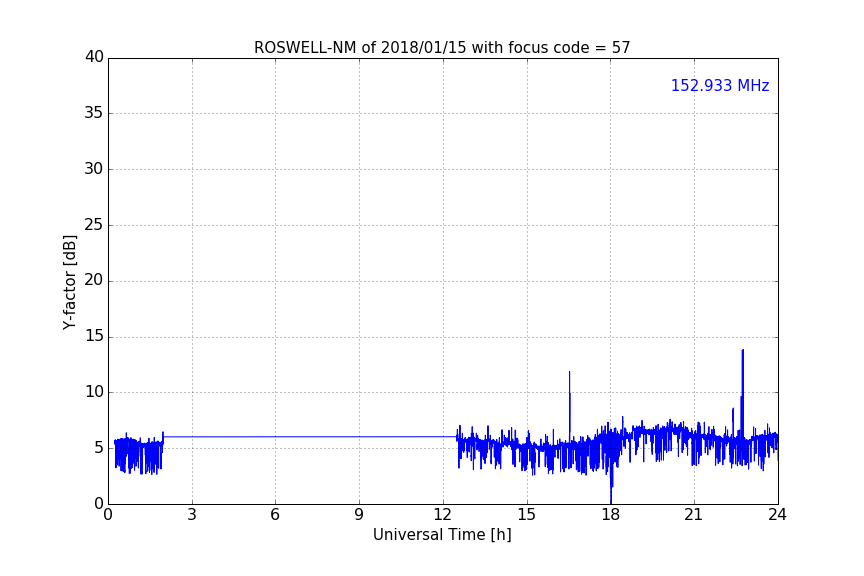
Task: Click the x-axis tick label 6
Action: 276,515
